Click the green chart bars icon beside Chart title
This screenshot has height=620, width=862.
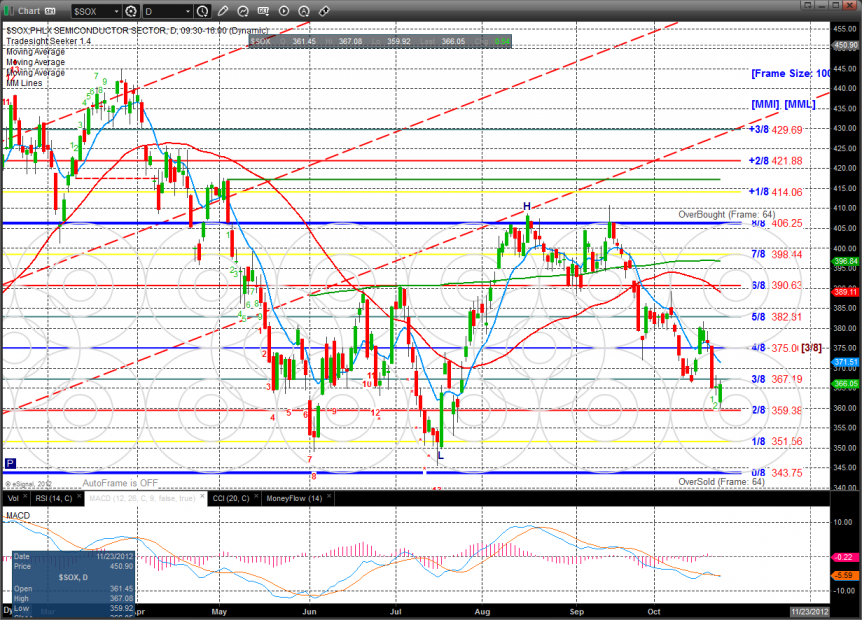[x=8, y=10]
